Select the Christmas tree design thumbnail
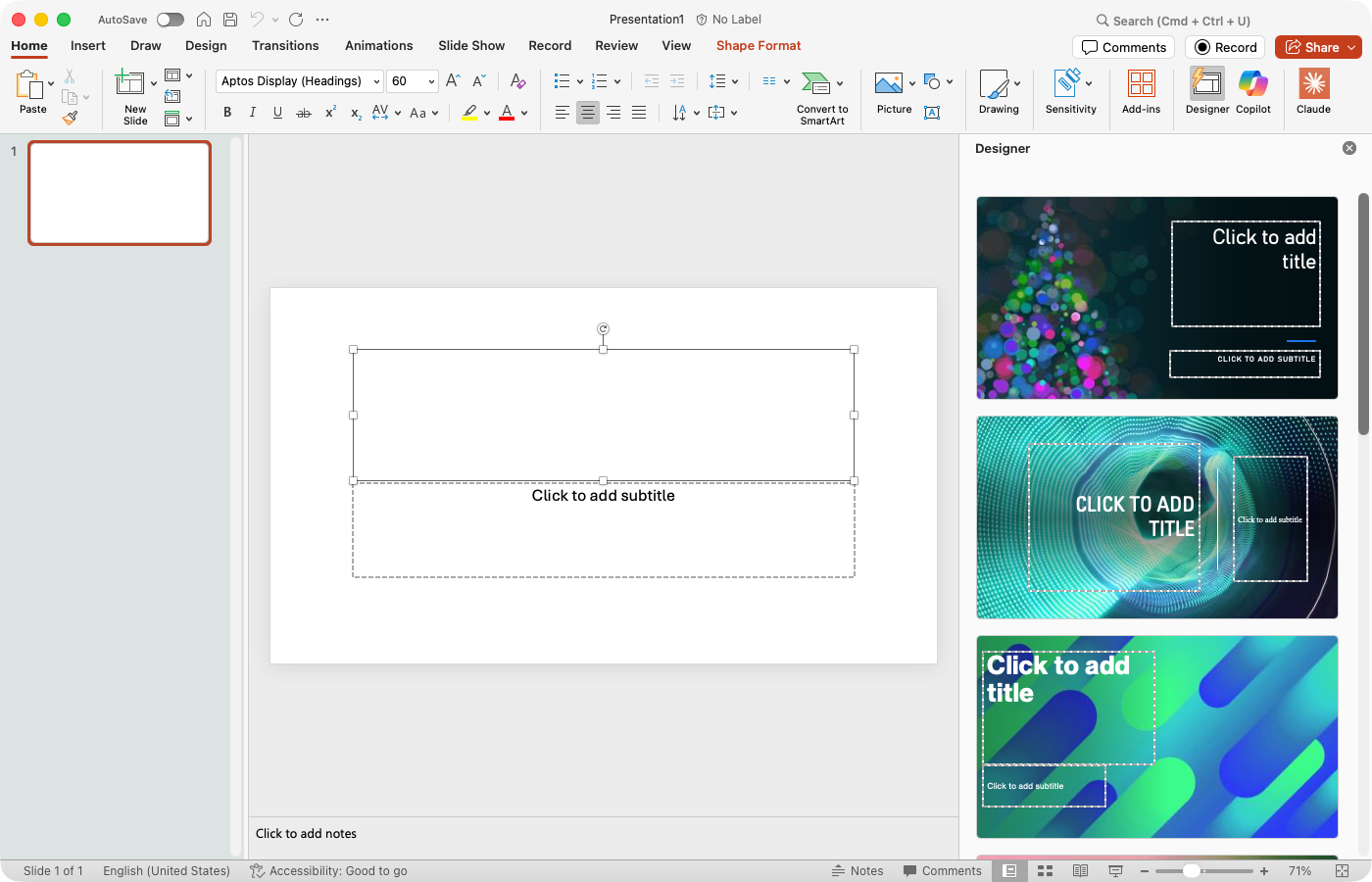The width and height of the screenshot is (1372, 882). coord(1156,297)
